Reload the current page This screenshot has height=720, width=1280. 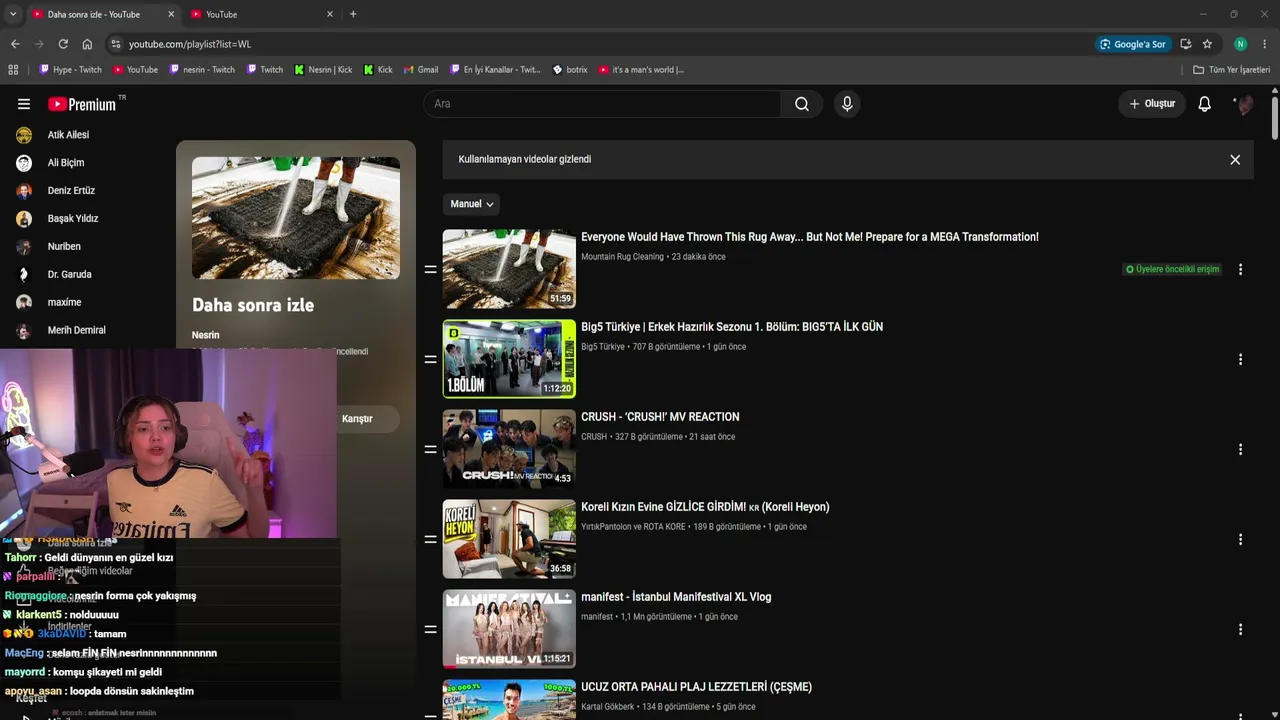[x=63, y=44]
